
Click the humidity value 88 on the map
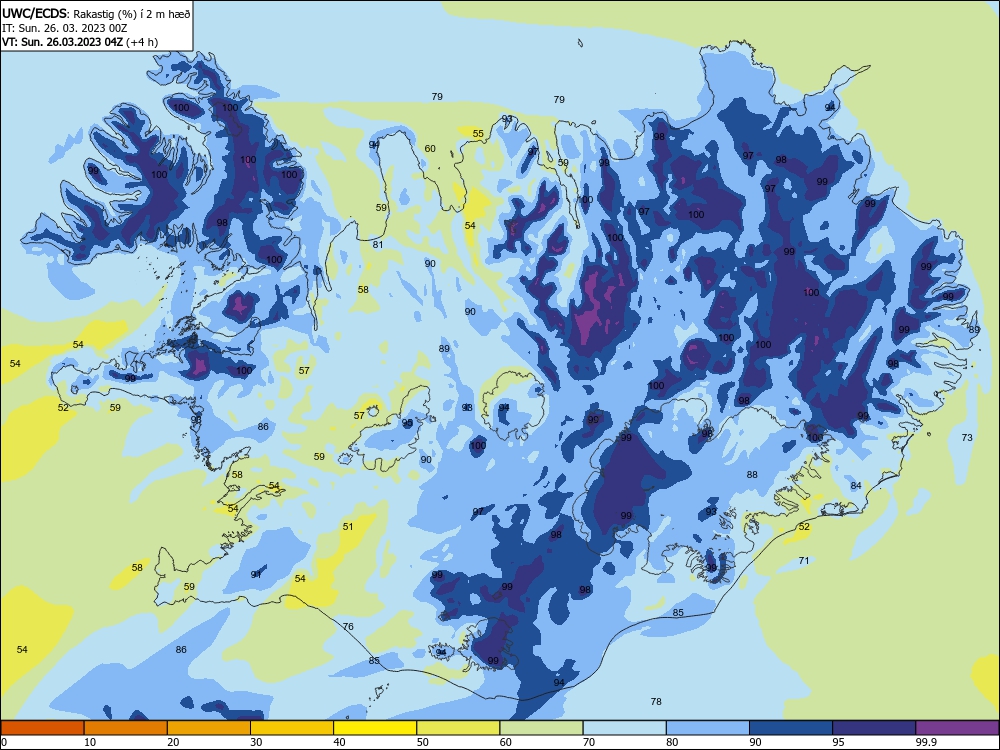pos(753,474)
